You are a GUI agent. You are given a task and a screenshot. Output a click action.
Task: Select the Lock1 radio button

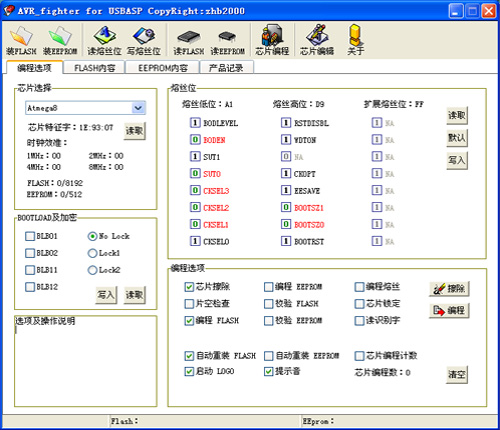(92, 253)
